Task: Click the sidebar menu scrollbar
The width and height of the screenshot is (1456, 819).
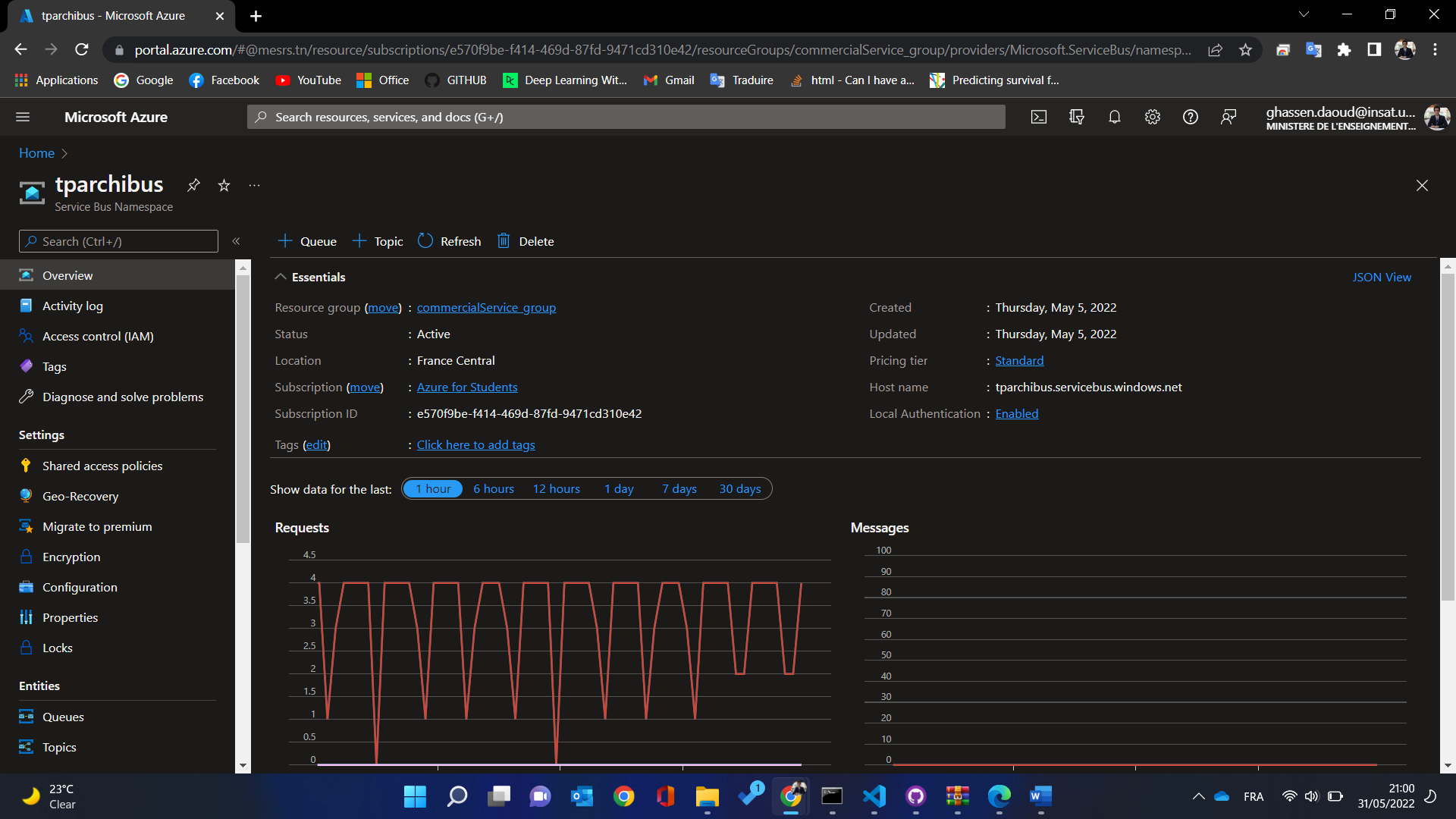Action: (x=243, y=409)
